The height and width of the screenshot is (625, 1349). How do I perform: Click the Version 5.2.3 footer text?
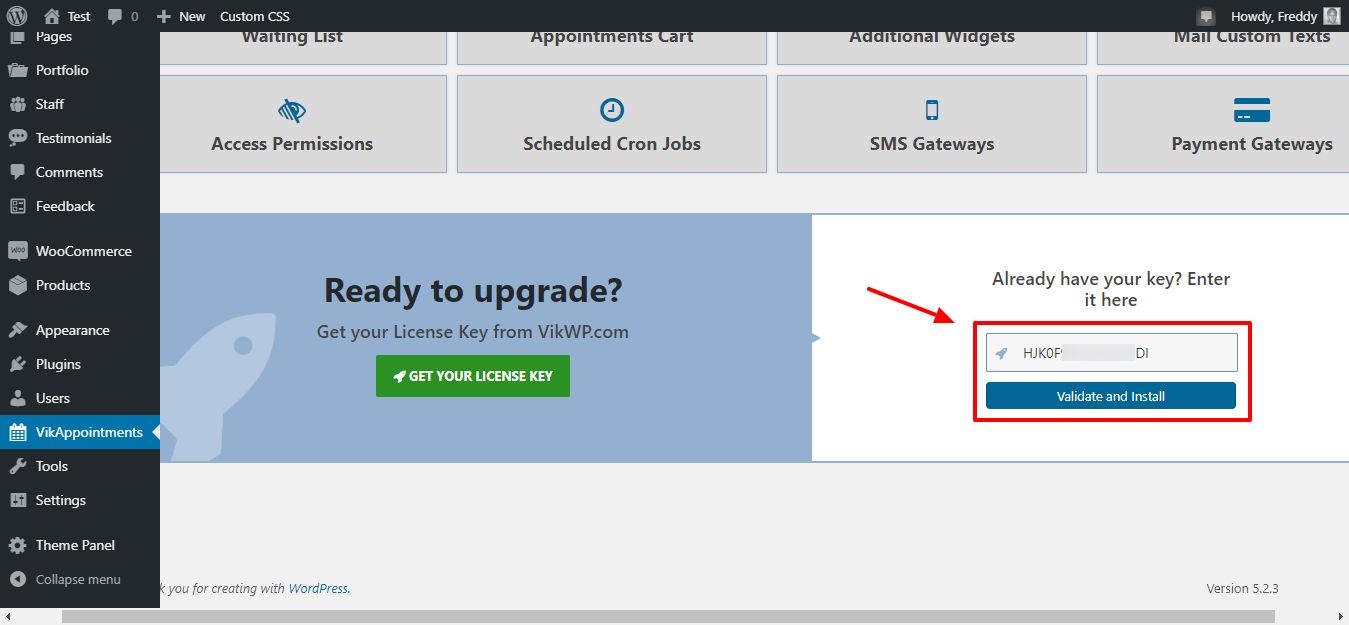tap(1242, 588)
